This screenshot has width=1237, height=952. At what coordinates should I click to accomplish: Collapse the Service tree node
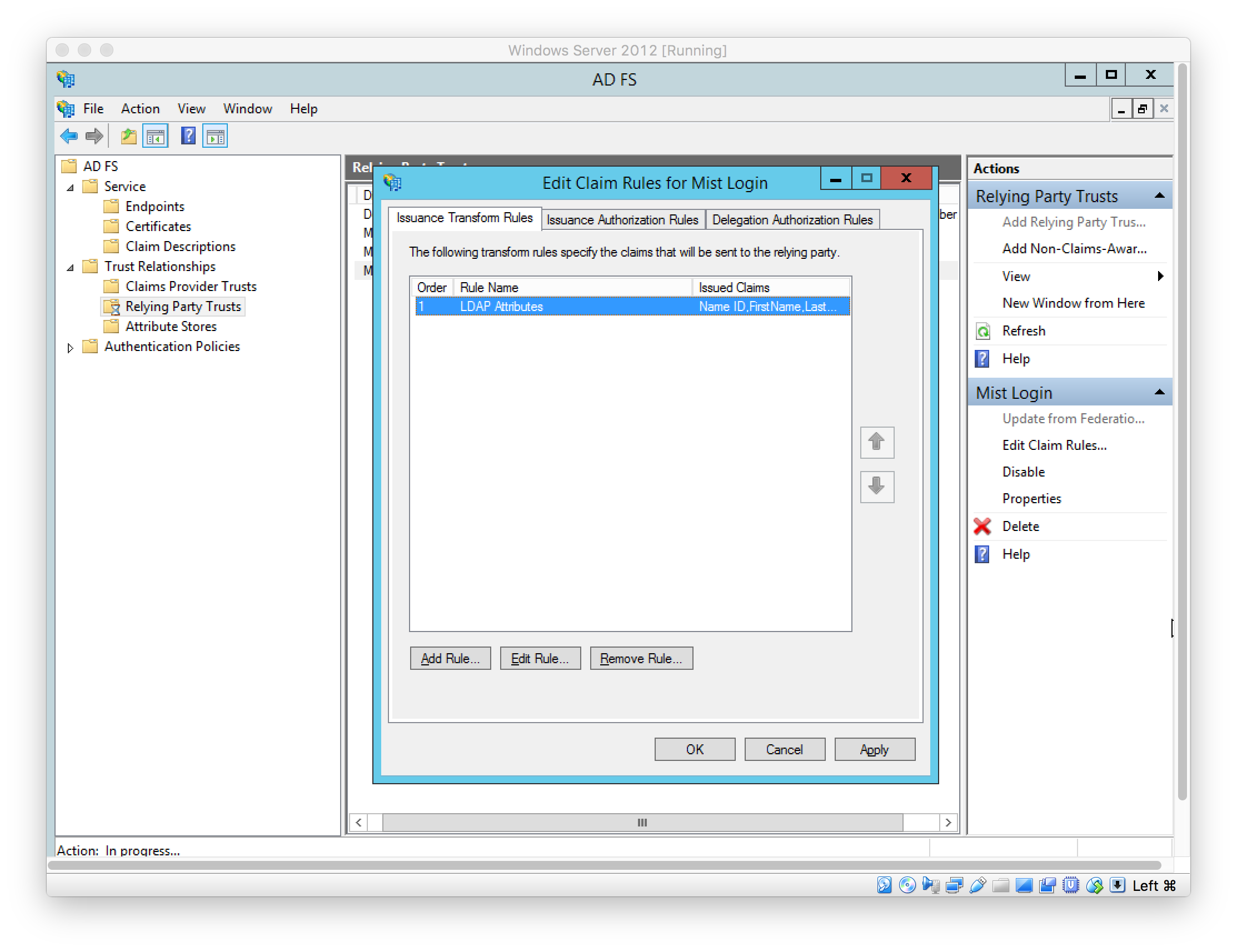pyautogui.click(x=70, y=187)
